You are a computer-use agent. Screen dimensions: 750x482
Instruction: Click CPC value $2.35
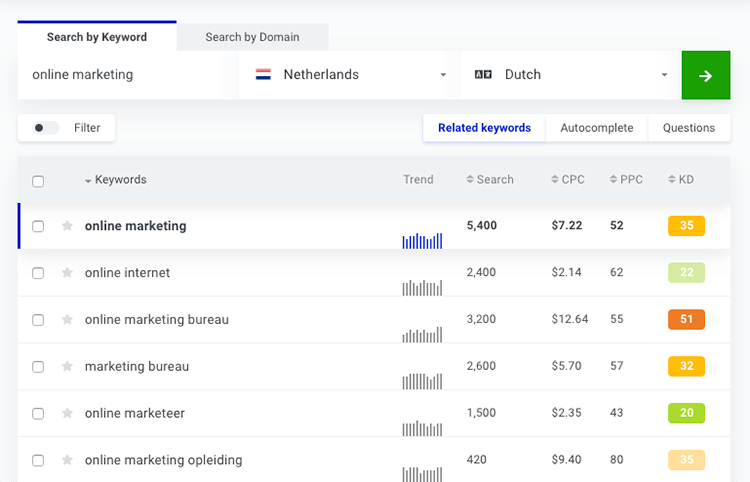[x=566, y=413]
